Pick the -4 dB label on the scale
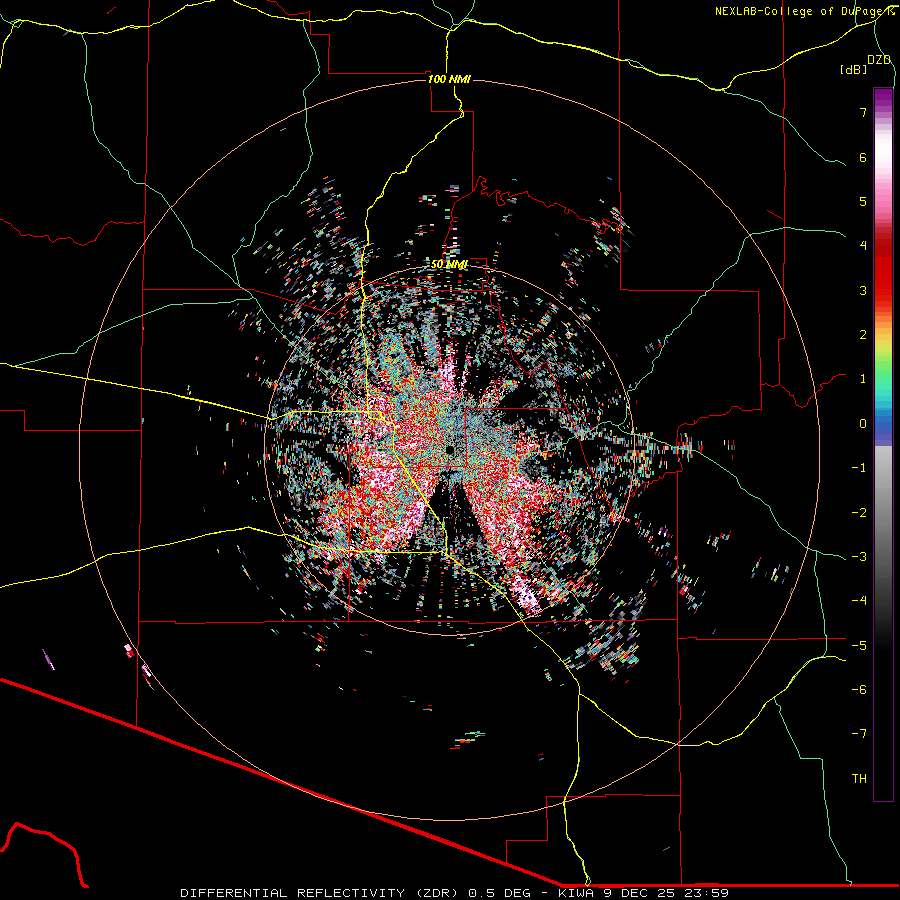The width and height of the screenshot is (900, 900). (x=859, y=601)
